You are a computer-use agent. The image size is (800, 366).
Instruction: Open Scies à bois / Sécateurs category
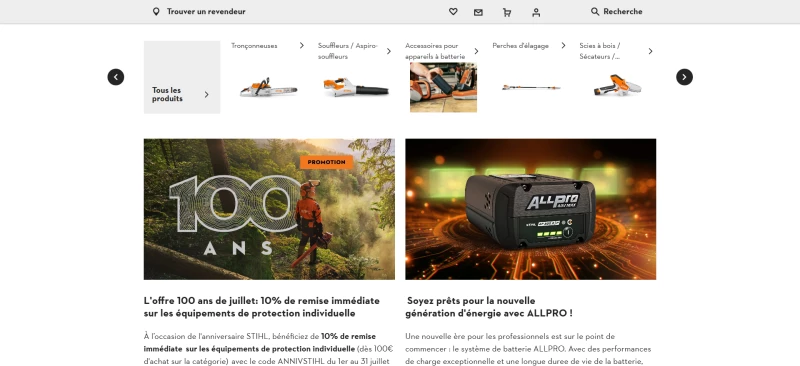[600, 51]
